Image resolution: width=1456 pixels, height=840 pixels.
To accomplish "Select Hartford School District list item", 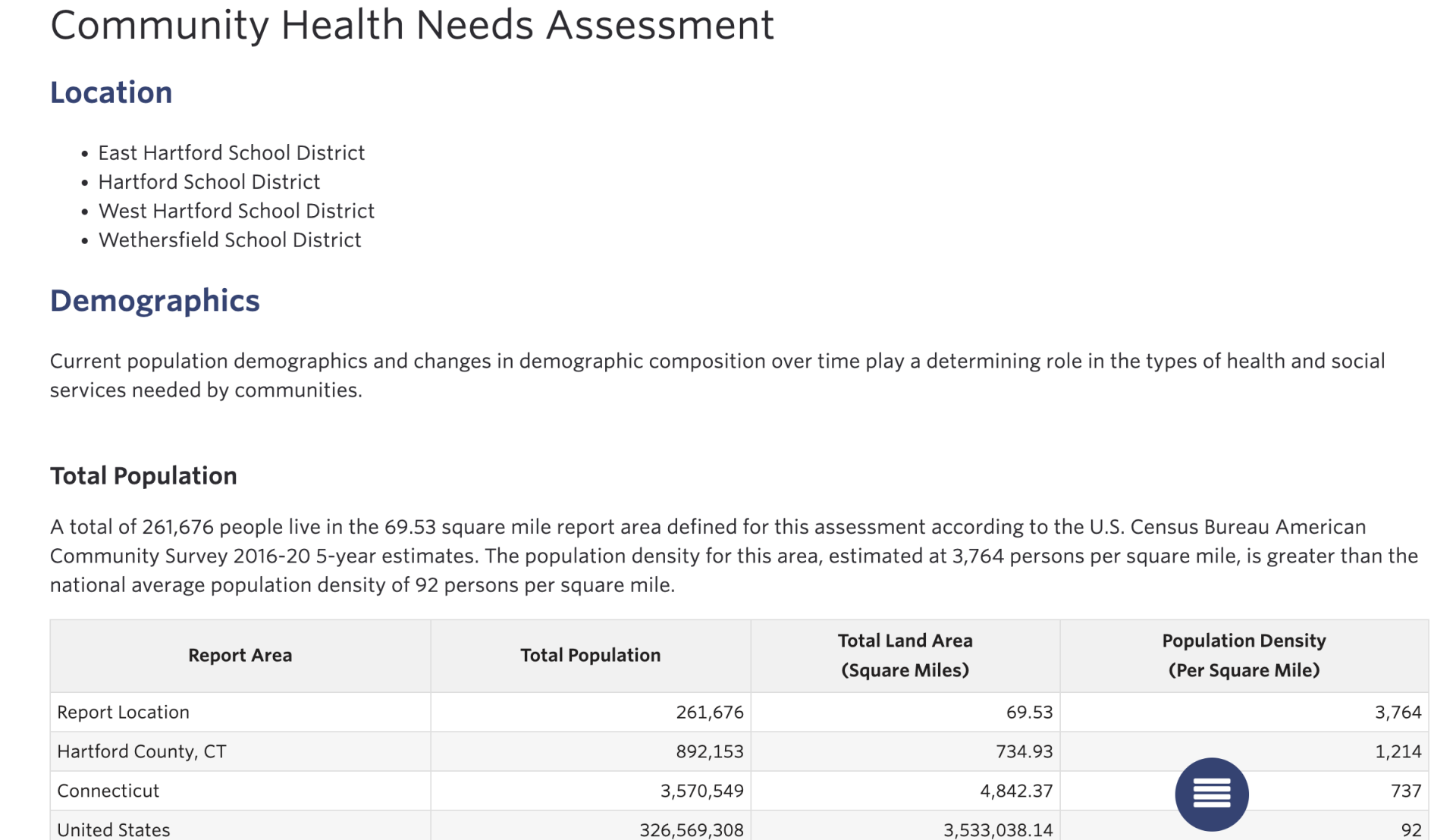I will [x=209, y=182].
